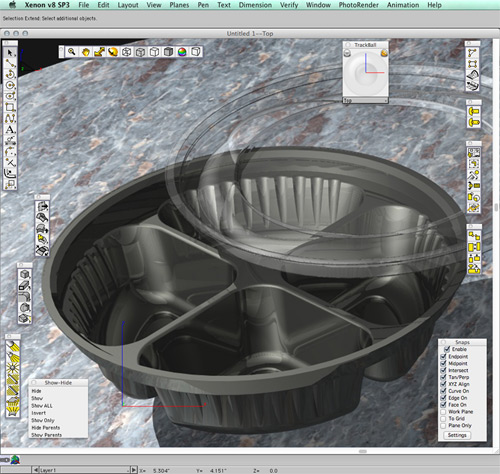500x474 pixels.
Task: Select the four-point rectangle surface tool
Action: click(472, 64)
